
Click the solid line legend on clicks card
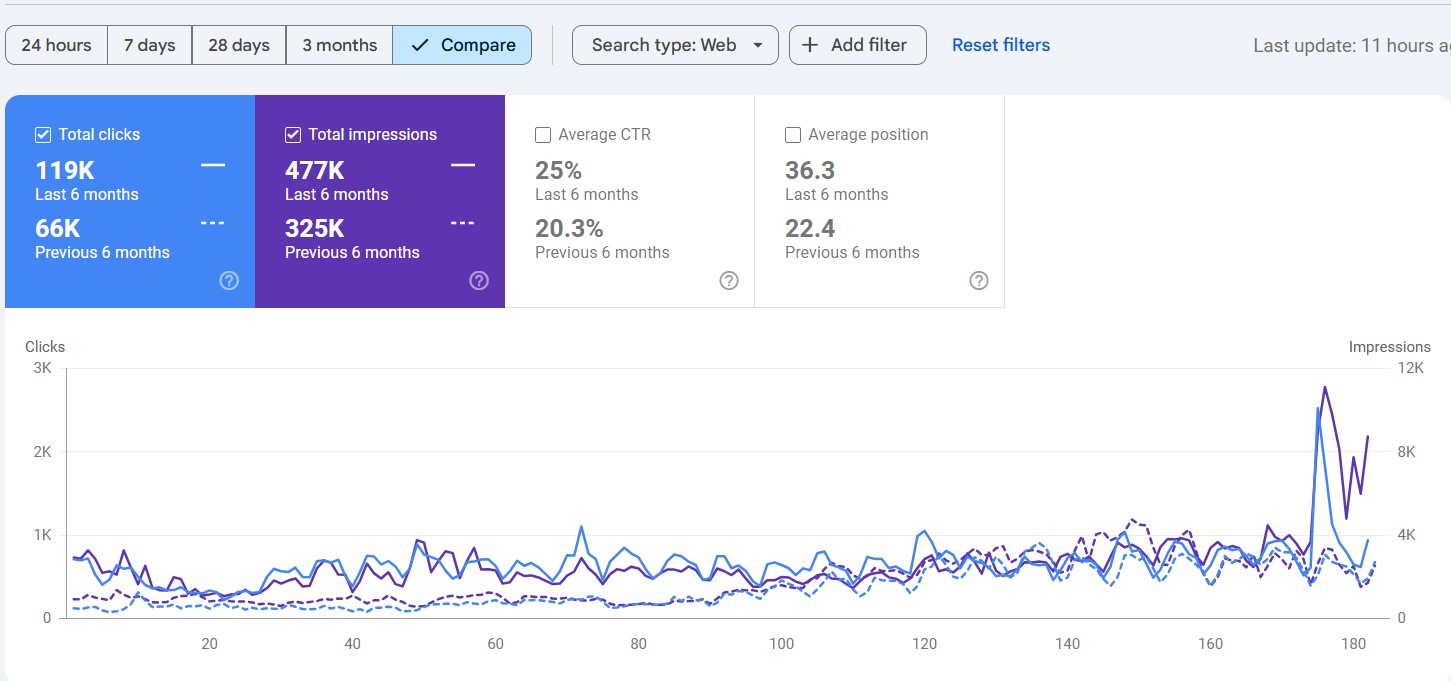213,165
